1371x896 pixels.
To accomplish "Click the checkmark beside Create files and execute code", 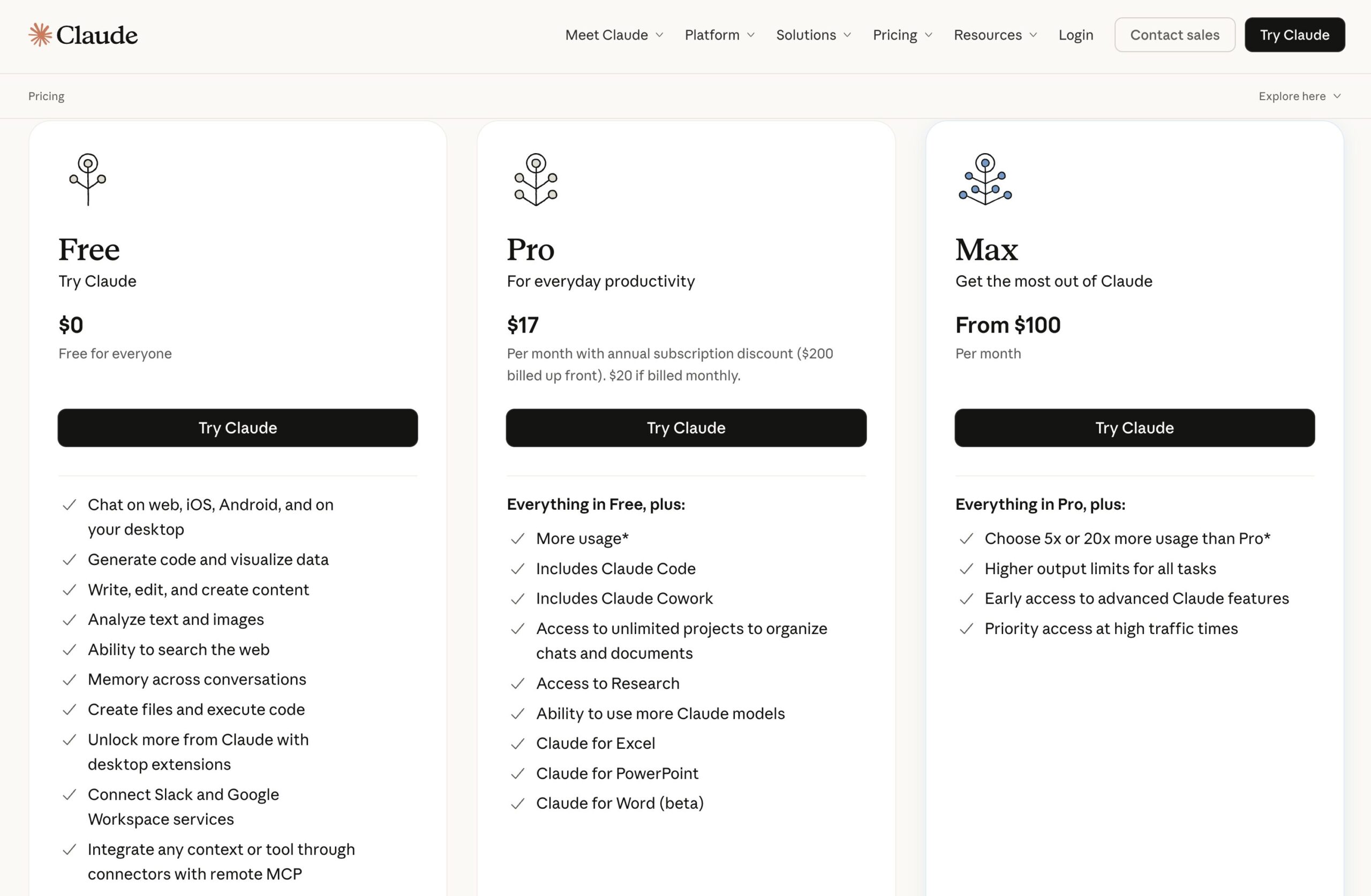I will [69, 709].
